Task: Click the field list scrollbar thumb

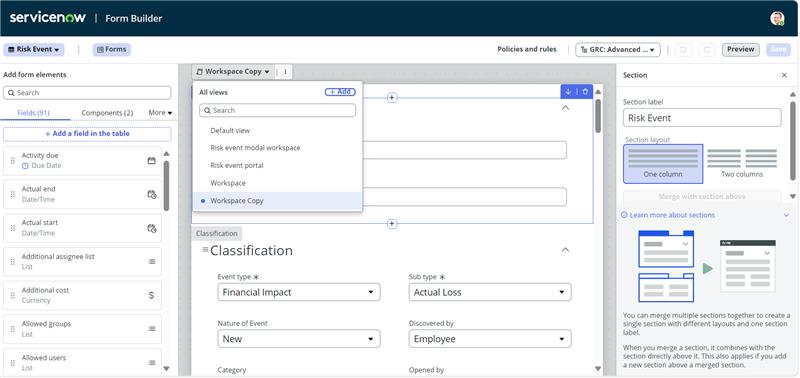Action: pyautogui.click(x=166, y=186)
